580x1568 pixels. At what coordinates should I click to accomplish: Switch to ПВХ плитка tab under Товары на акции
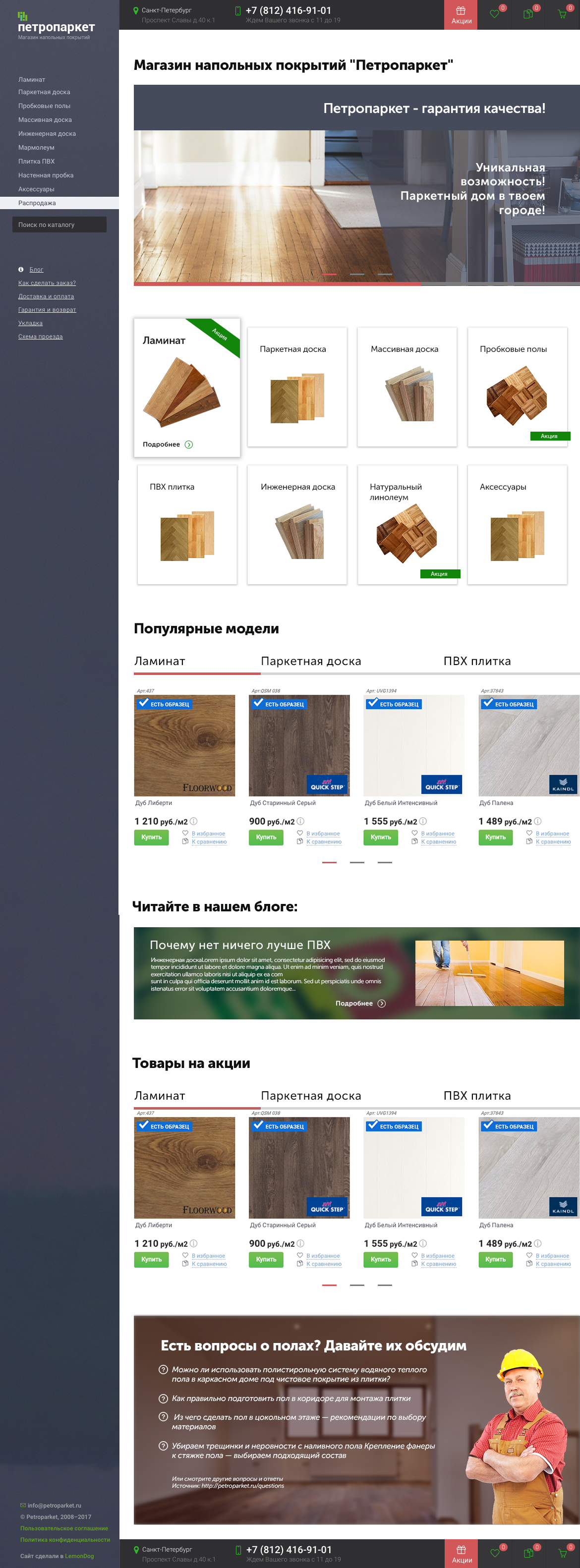[477, 1096]
